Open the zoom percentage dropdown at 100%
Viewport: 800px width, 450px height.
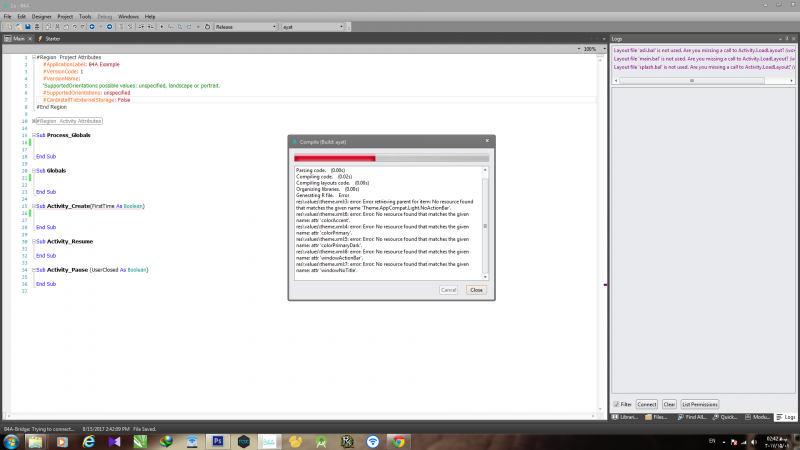click(x=590, y=48)
